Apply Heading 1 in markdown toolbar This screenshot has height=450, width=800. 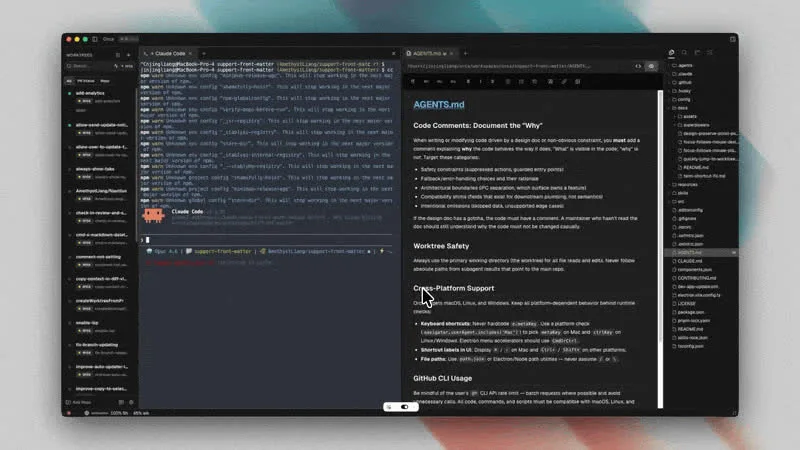tap(426, 82)
